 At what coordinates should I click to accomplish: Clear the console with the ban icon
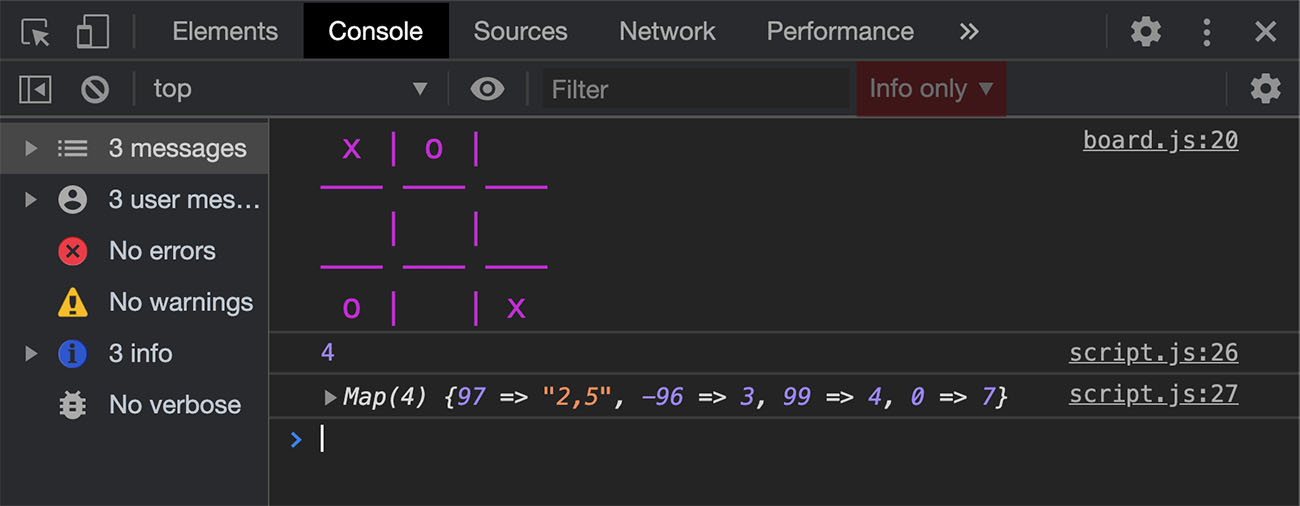(x=95, y=90)
